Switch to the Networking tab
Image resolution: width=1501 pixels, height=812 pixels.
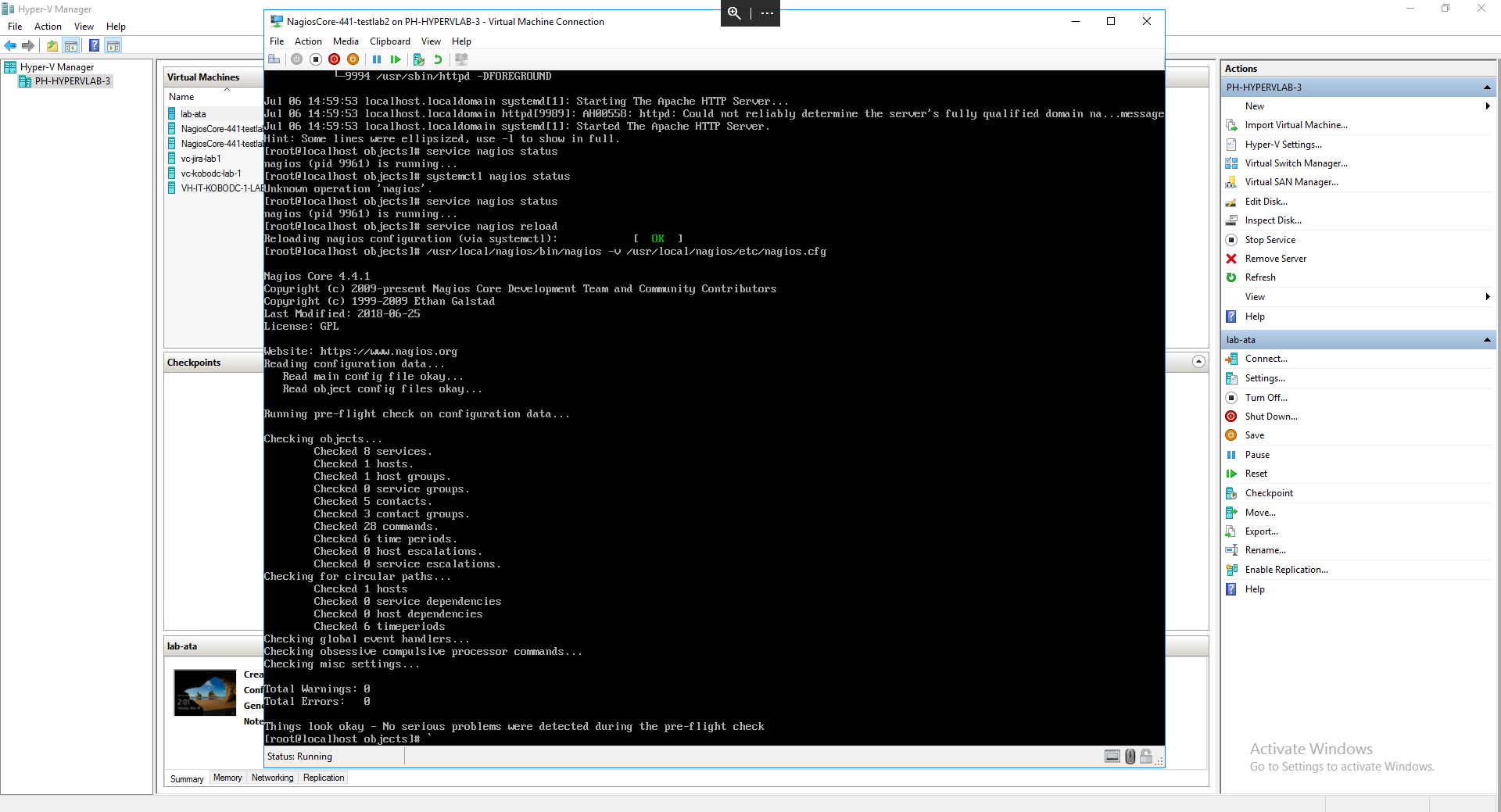272,778
